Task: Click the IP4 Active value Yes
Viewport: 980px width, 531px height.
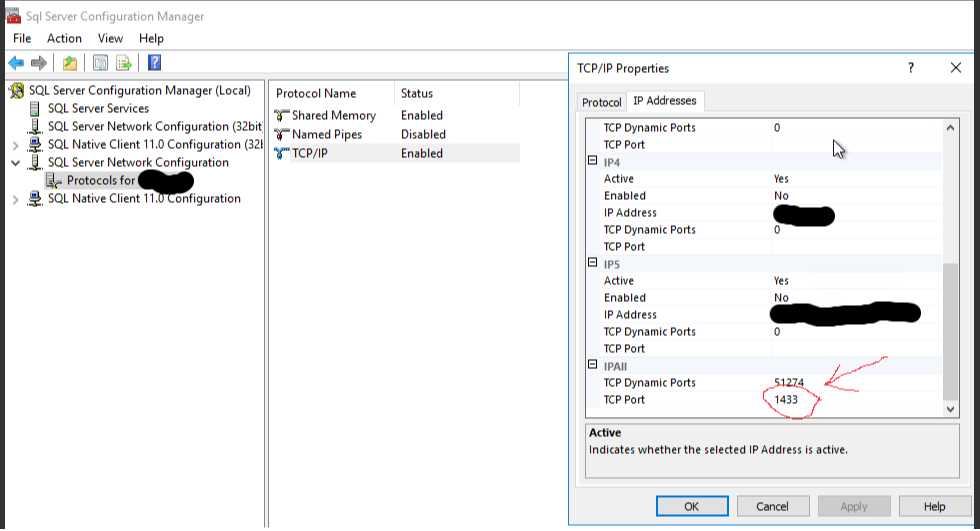Action: point(781,179)
